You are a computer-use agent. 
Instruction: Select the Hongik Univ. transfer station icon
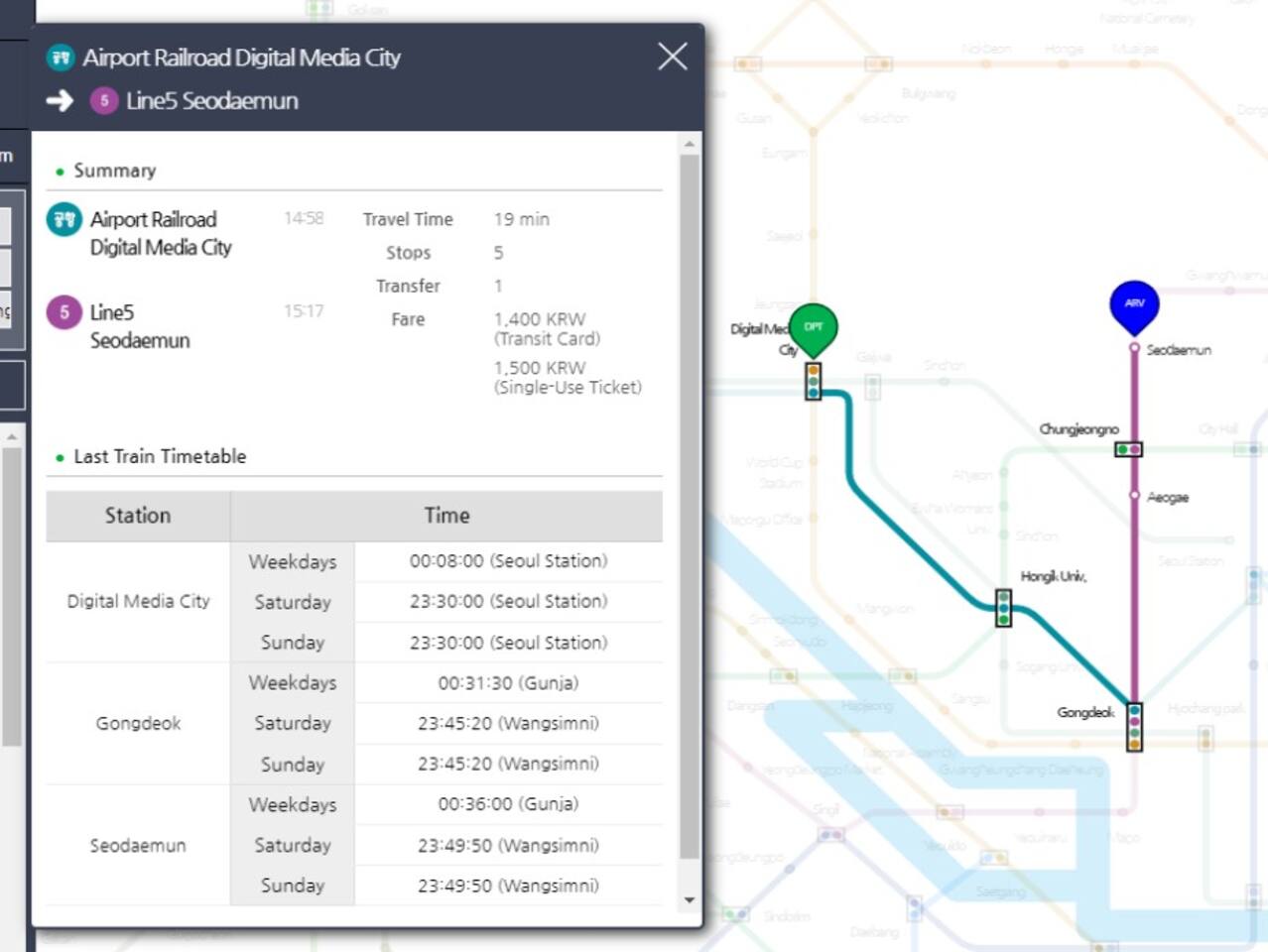1003,607
